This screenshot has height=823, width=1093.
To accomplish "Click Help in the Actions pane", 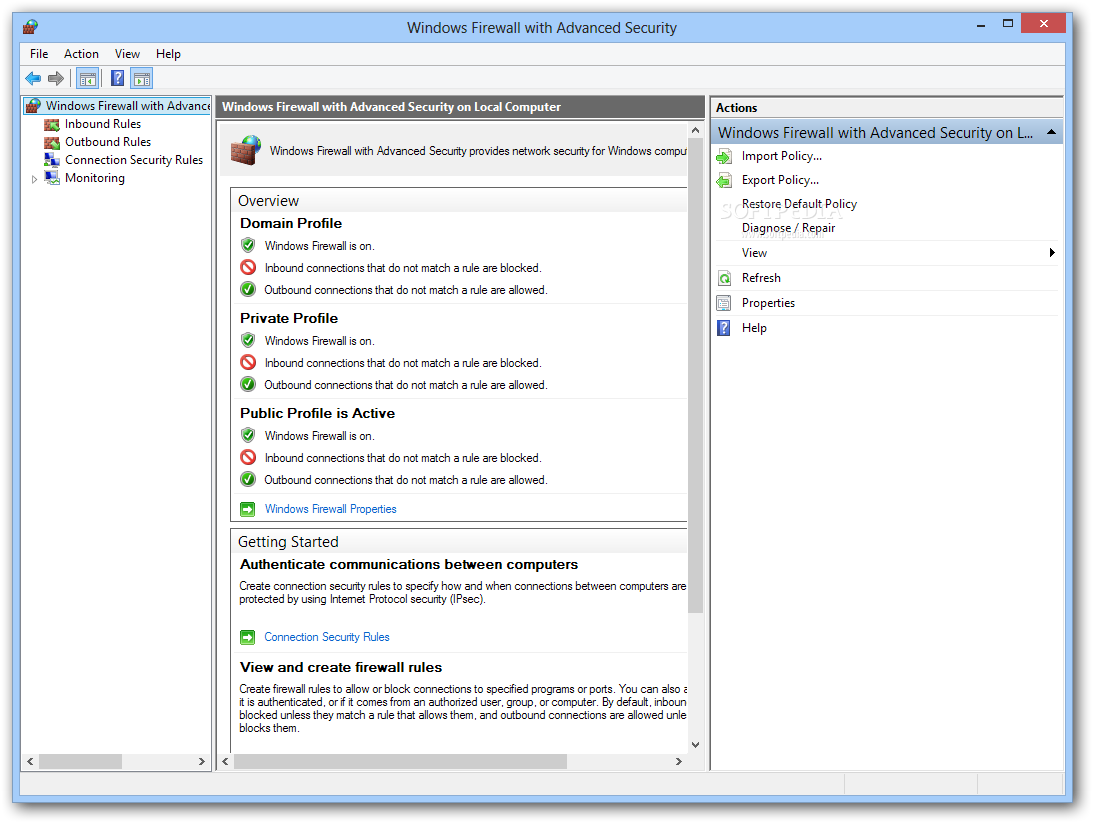I will pos(754,328).
